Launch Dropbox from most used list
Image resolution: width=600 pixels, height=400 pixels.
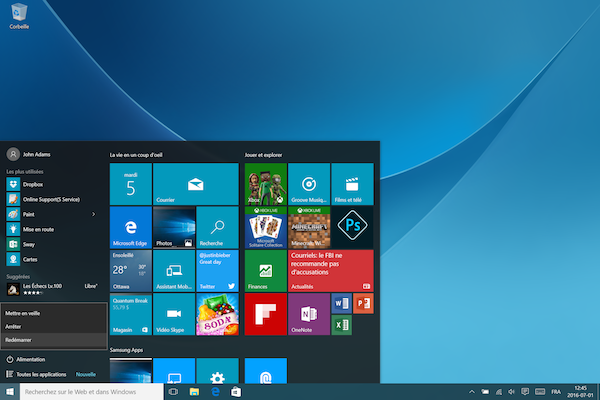click(x=52, y=184)
